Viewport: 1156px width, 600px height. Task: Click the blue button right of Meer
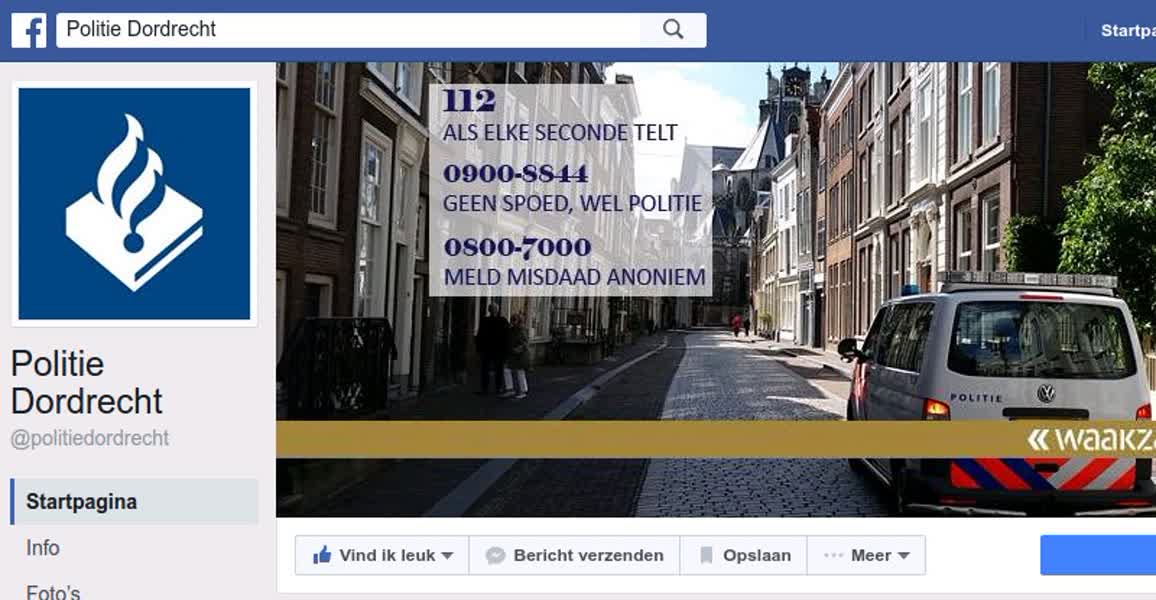click(1097, 556)
